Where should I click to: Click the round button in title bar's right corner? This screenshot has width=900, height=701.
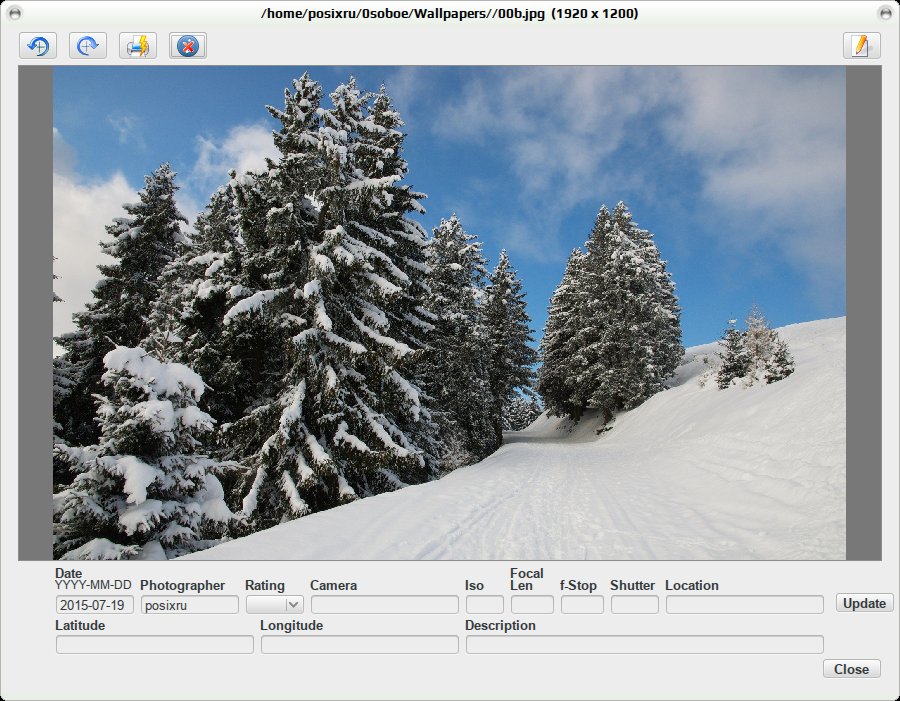(885, 13)
